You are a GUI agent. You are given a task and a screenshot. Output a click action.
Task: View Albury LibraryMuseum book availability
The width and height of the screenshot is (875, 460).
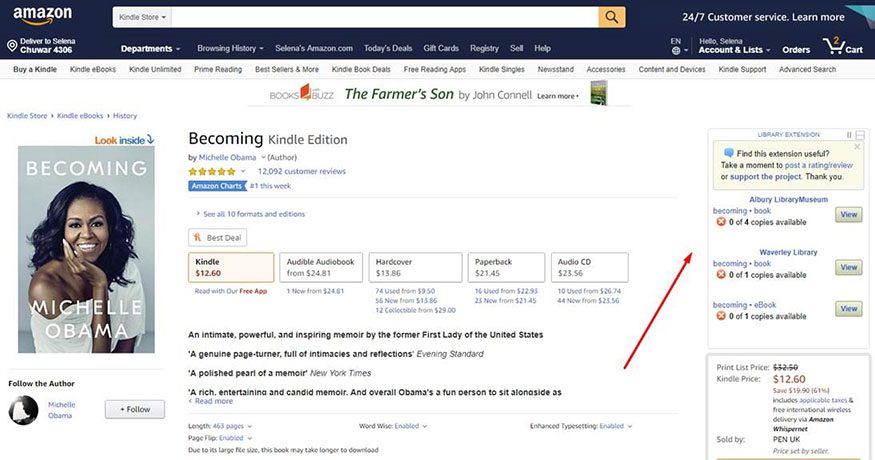848,215
